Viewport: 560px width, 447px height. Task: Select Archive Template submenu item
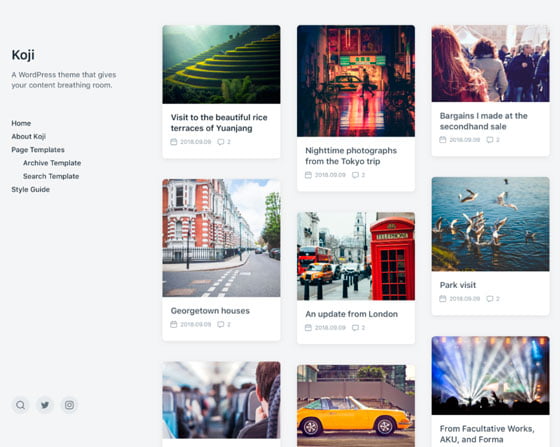point(52,163)
